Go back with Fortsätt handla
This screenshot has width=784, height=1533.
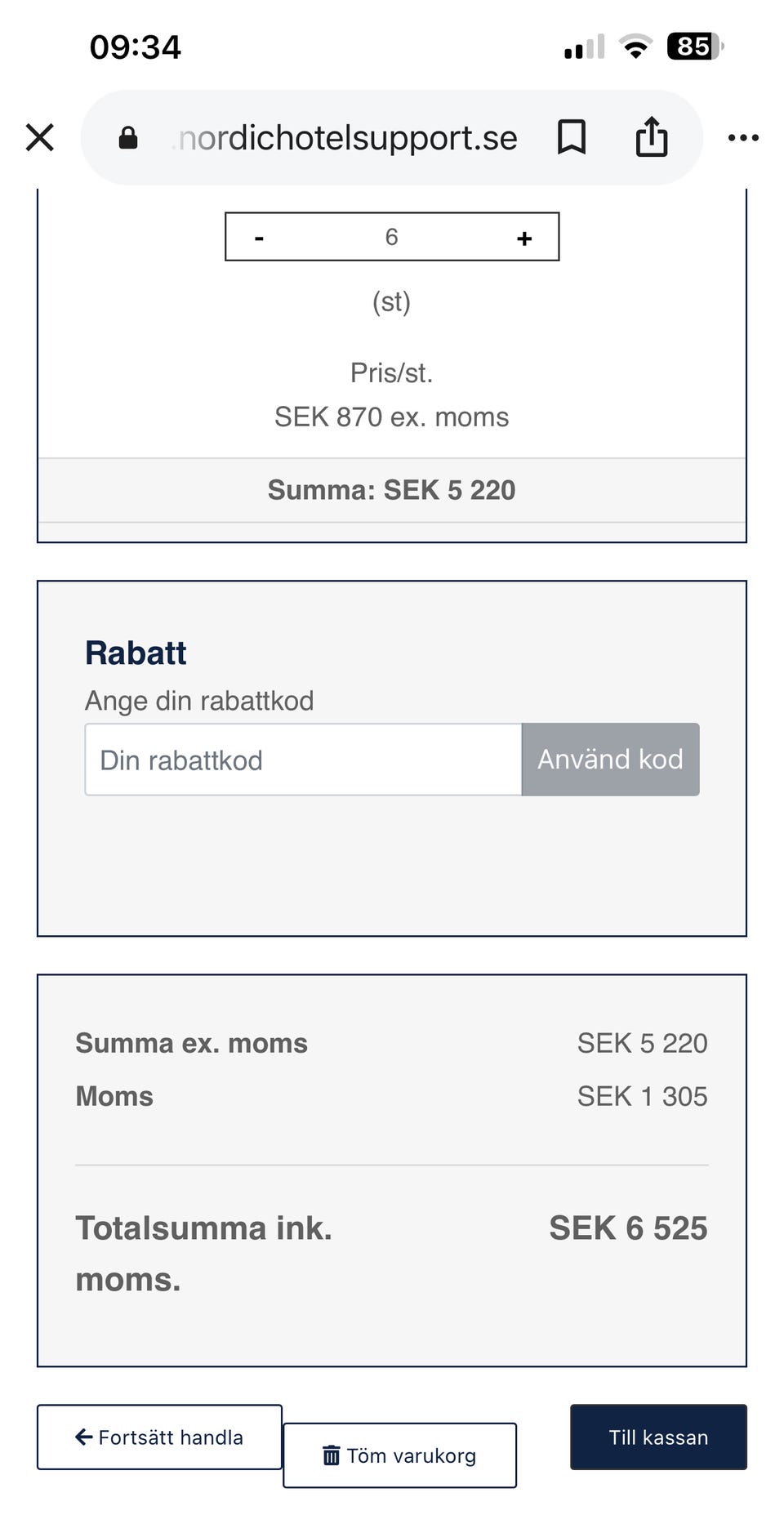(x=159, y=1437)
